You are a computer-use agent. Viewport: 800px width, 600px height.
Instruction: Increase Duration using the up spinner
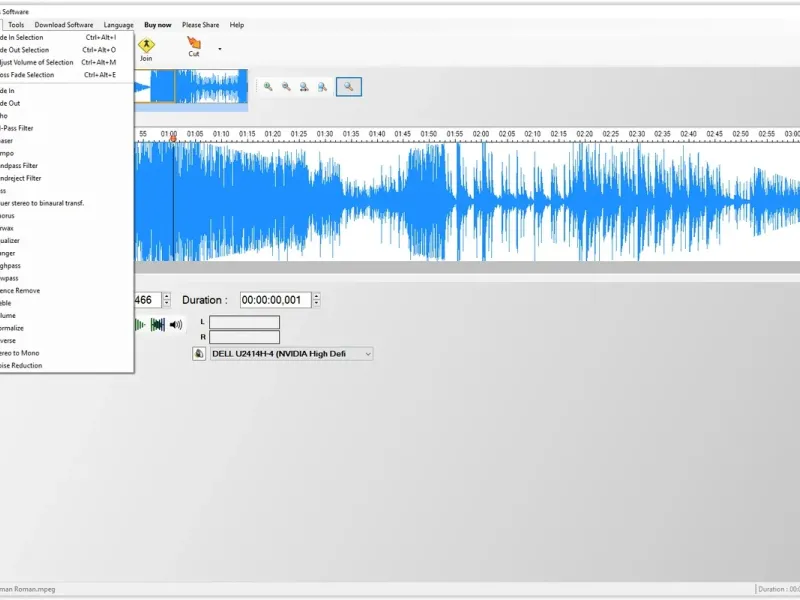point(316,296)
